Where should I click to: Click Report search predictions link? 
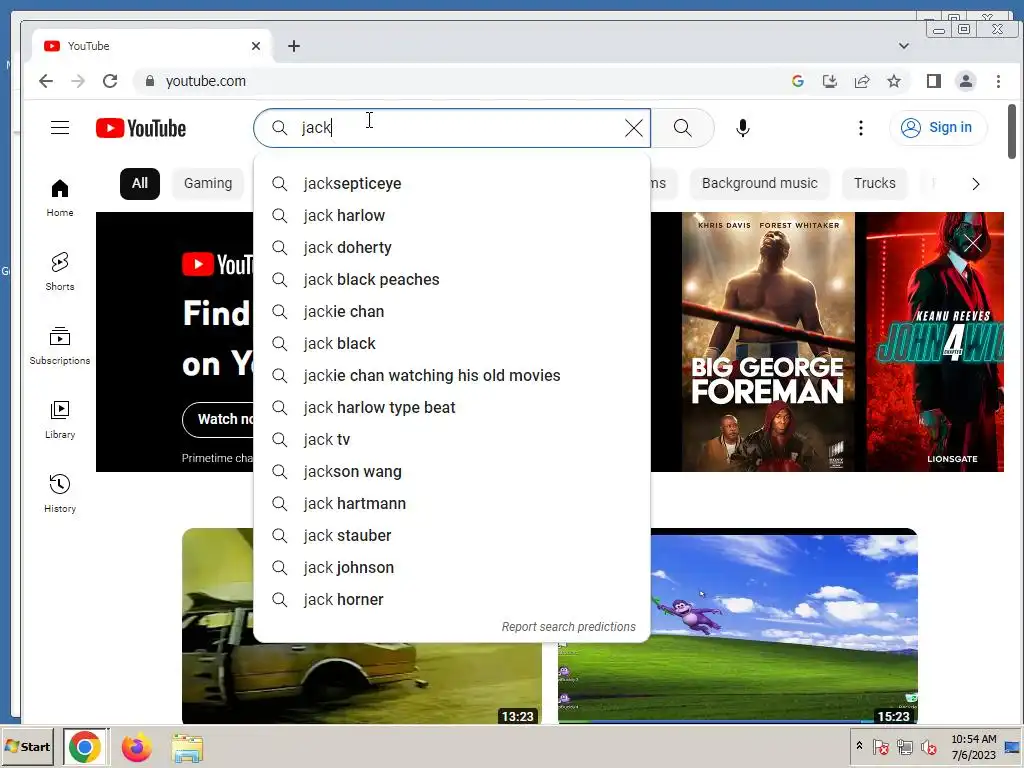[x=568, y=627]
